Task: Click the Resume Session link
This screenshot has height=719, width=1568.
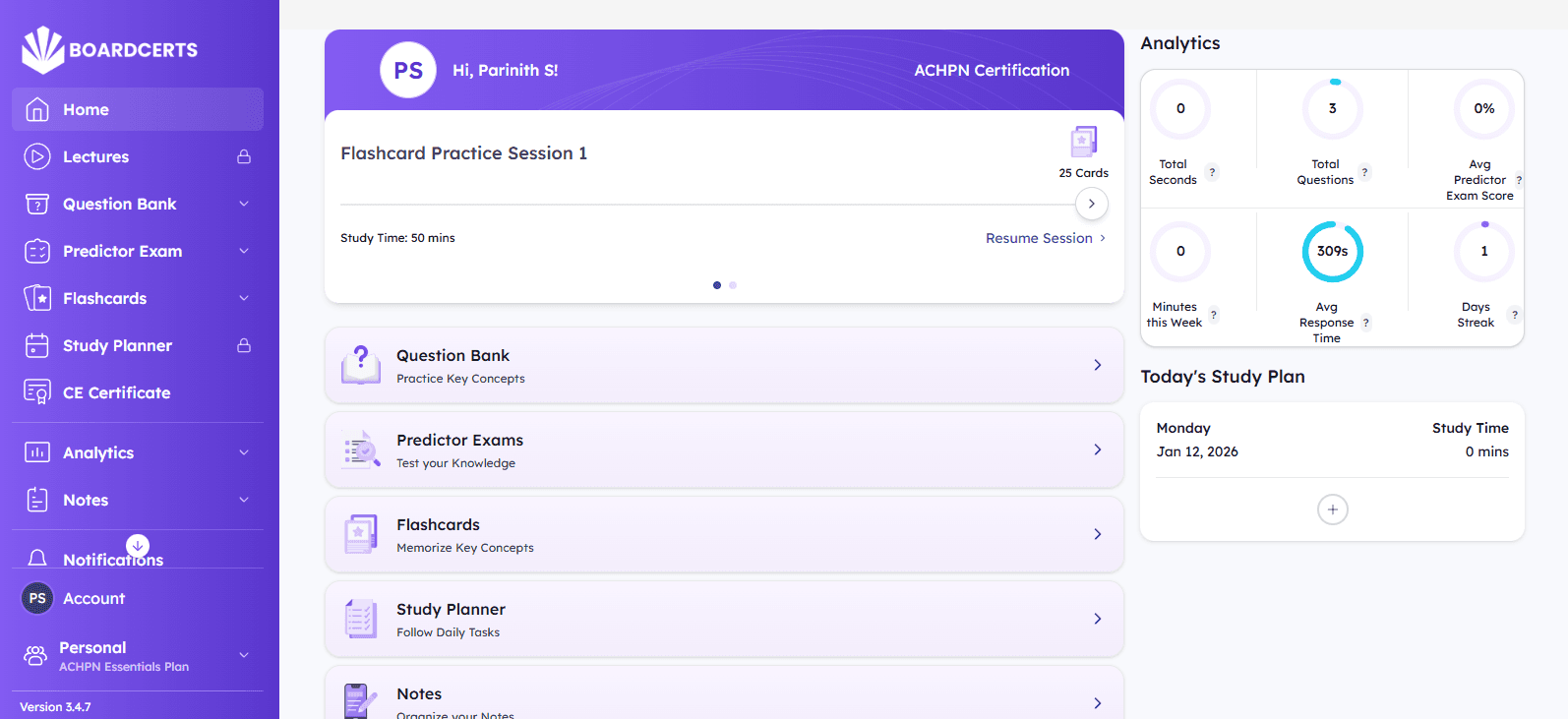Action: click(1046, 238)
